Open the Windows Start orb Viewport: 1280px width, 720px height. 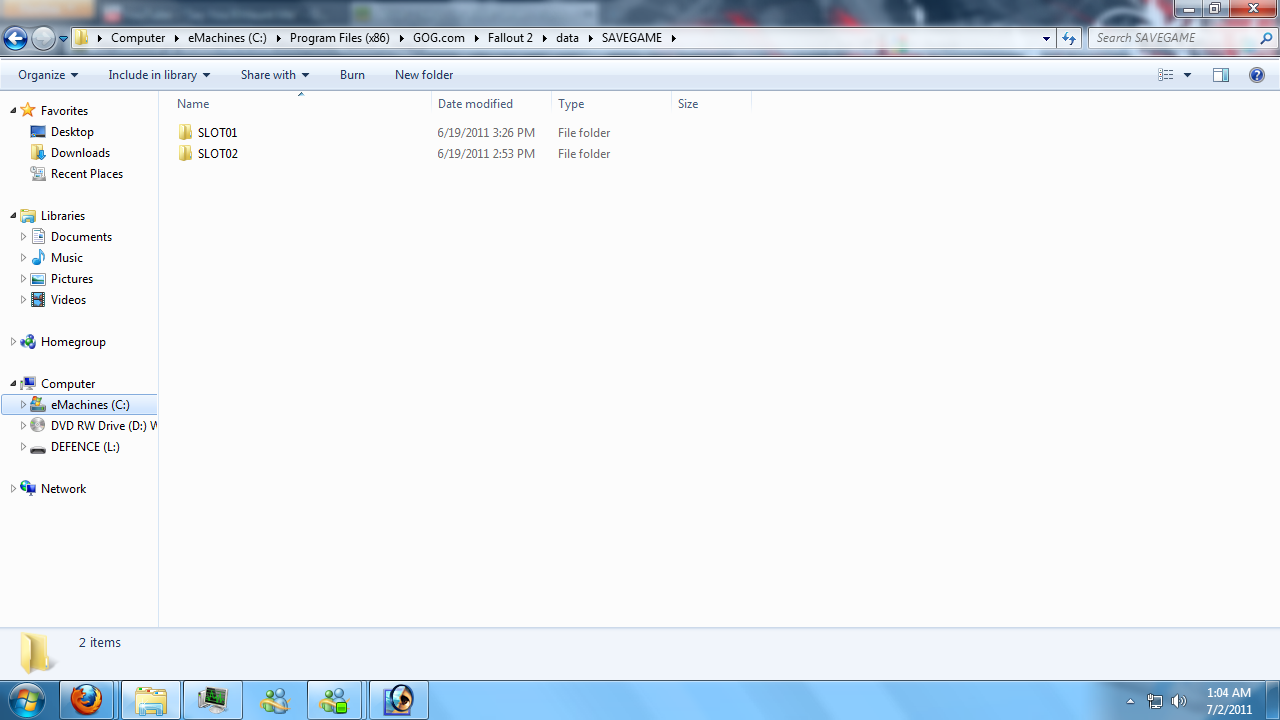[27, 700]
